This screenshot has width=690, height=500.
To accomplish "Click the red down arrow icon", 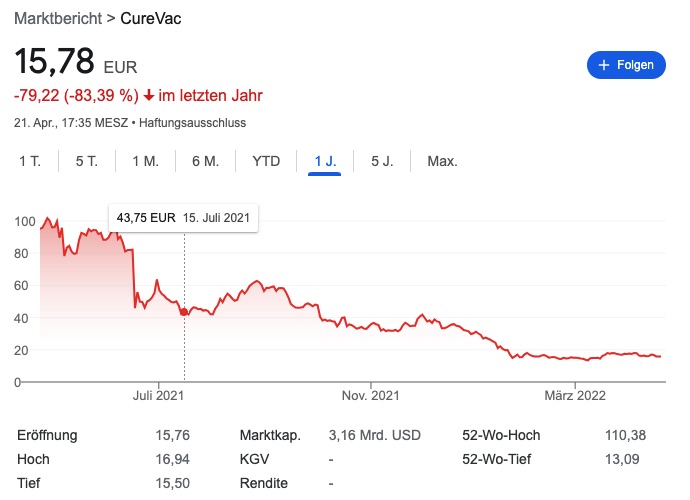I will tap(149, 97).
